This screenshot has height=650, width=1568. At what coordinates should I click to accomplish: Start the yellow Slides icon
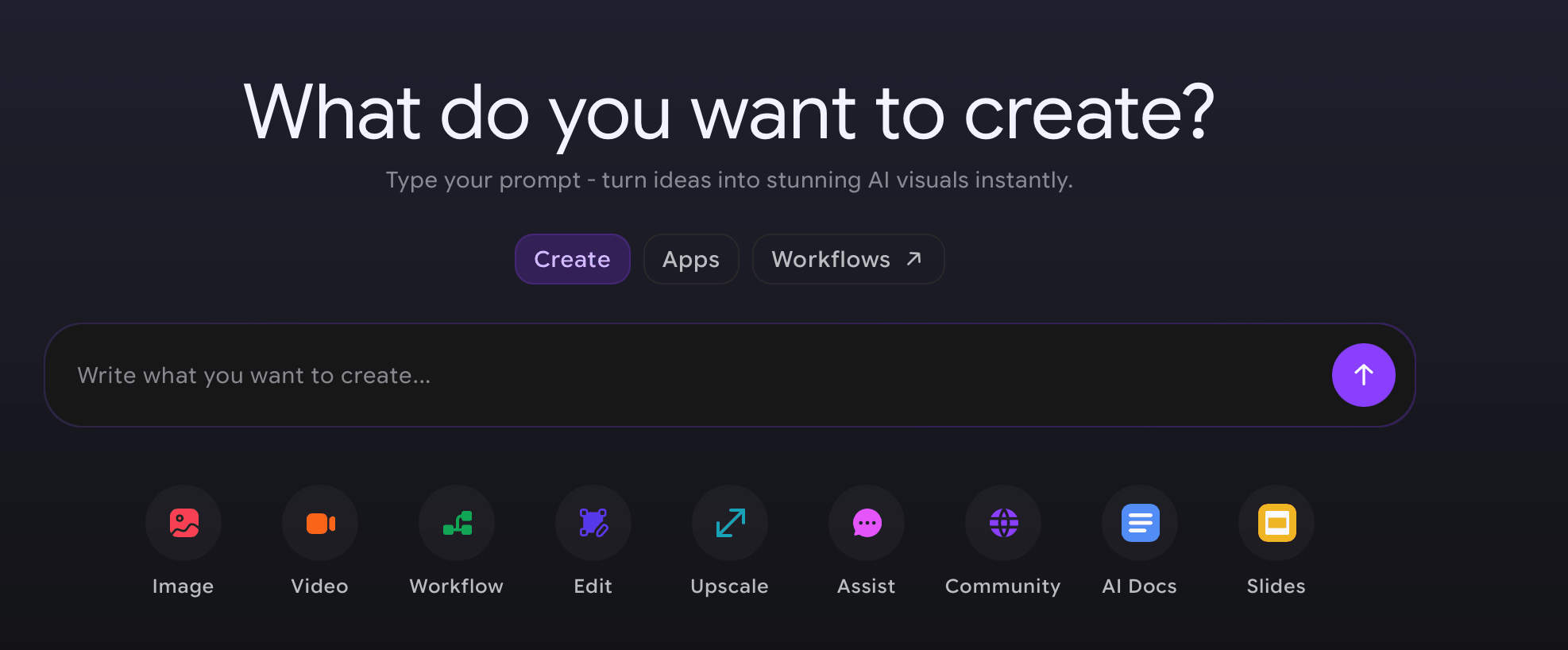[x=1276, y=523]
